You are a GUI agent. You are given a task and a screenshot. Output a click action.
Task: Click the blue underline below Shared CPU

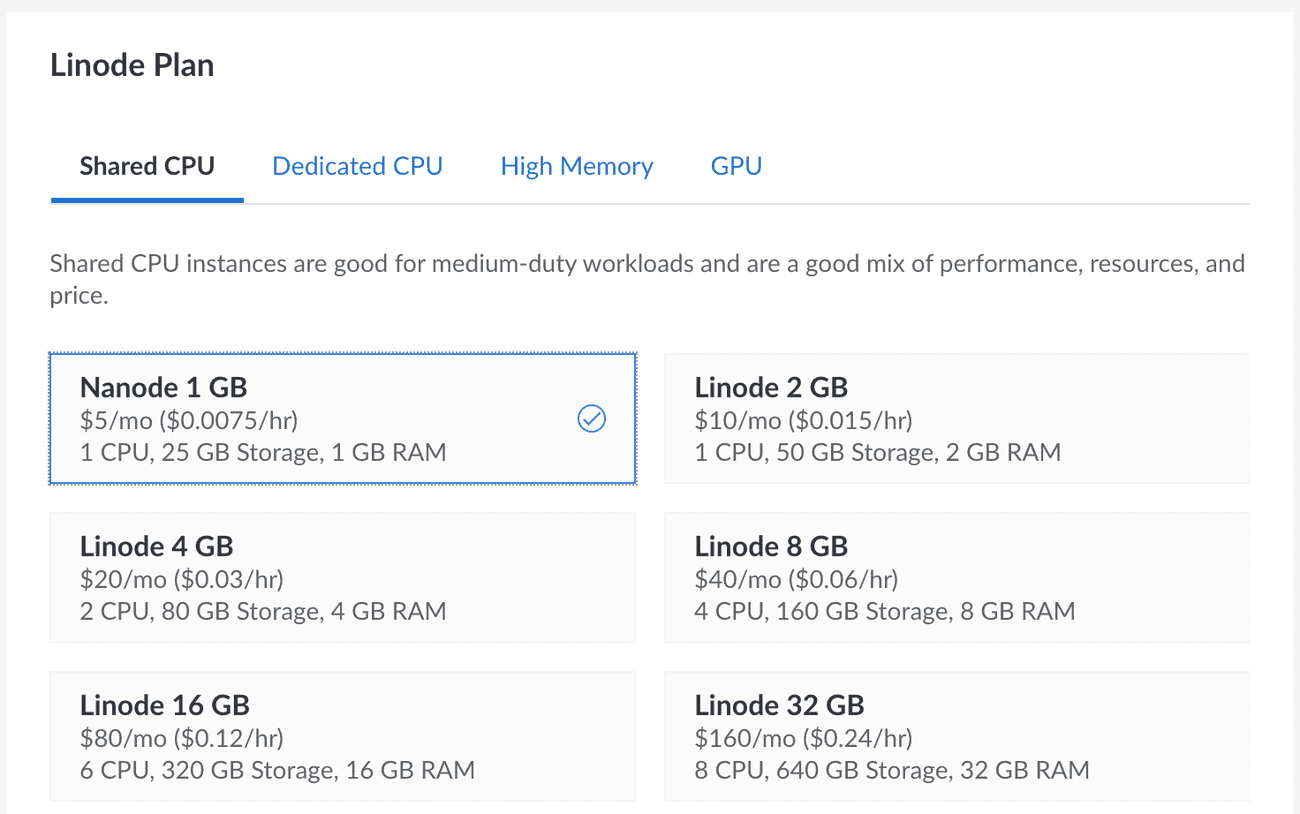point(146,200)
